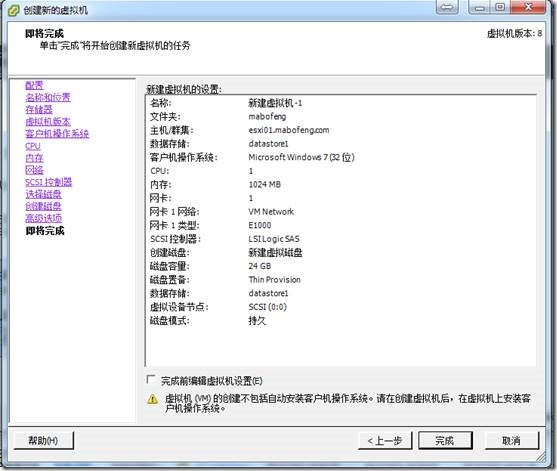Enable the edit VM settings before completion checkbox
This screenshot has width=557, height=471.
point(151,379)
